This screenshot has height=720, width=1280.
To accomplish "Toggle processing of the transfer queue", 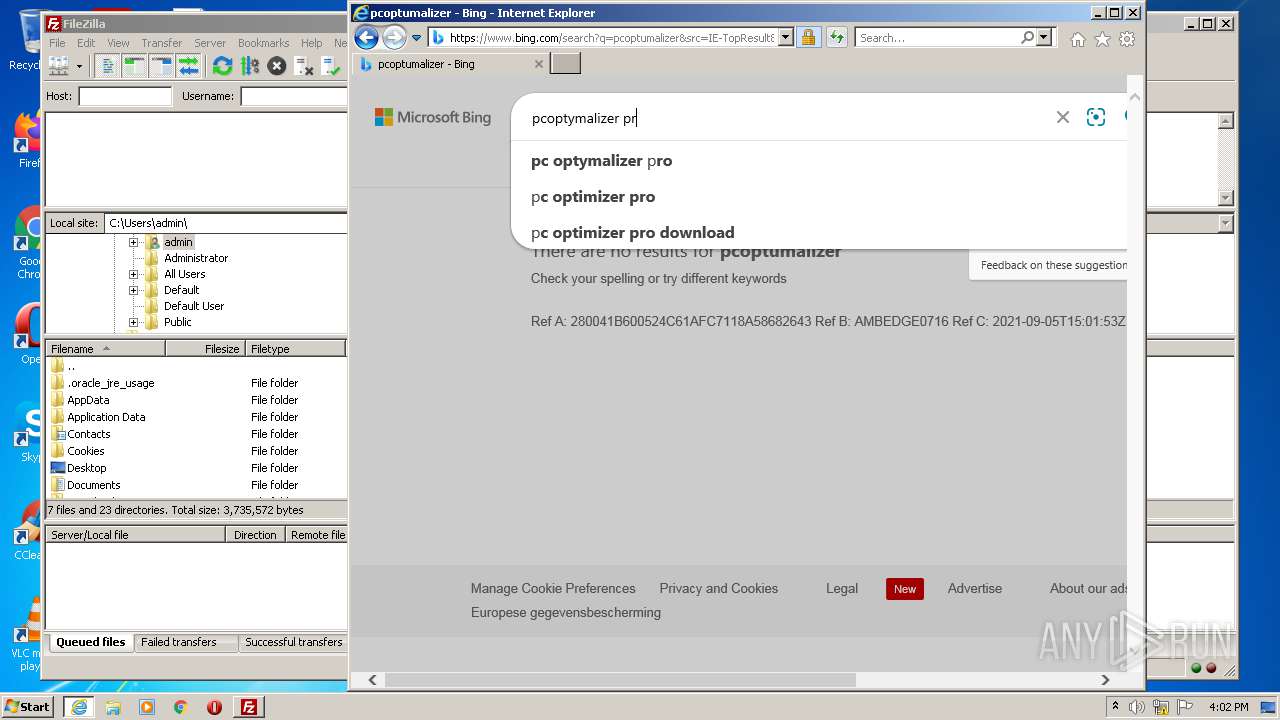I will tap(250, 66).
